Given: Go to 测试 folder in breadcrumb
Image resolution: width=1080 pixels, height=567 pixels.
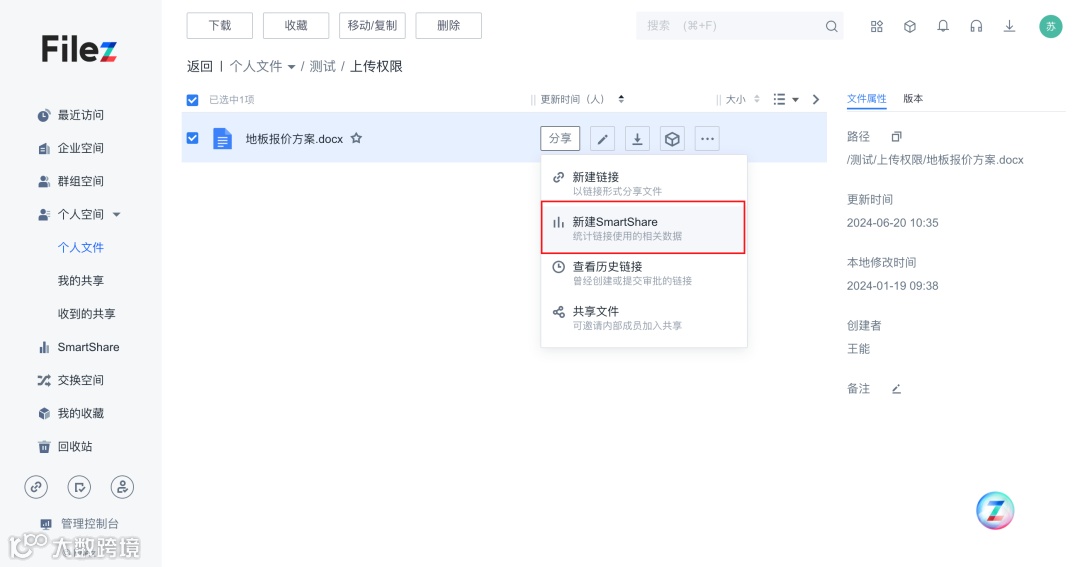Looking at the screenshot, I should pos(322,66).
